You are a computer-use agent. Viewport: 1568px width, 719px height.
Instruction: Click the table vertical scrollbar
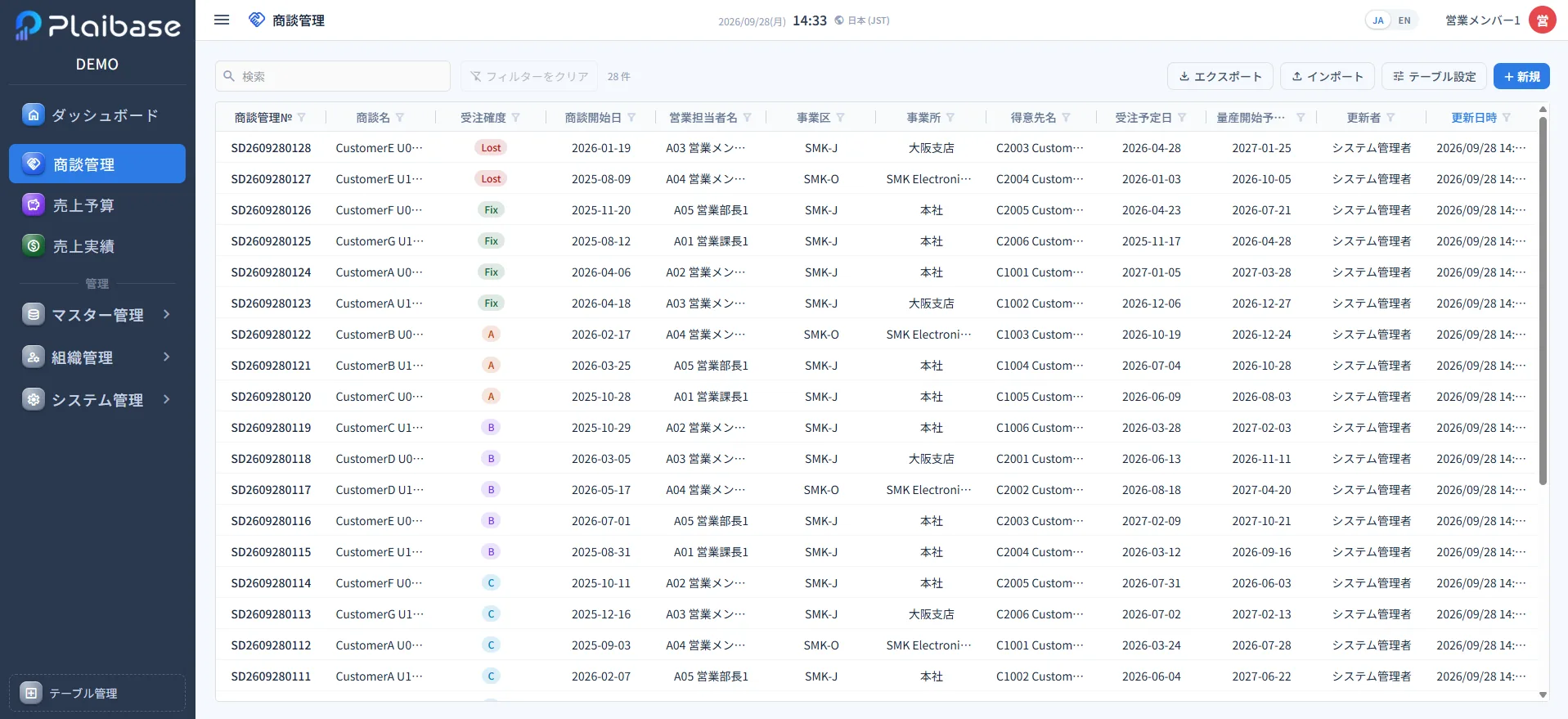[1543, 300]
